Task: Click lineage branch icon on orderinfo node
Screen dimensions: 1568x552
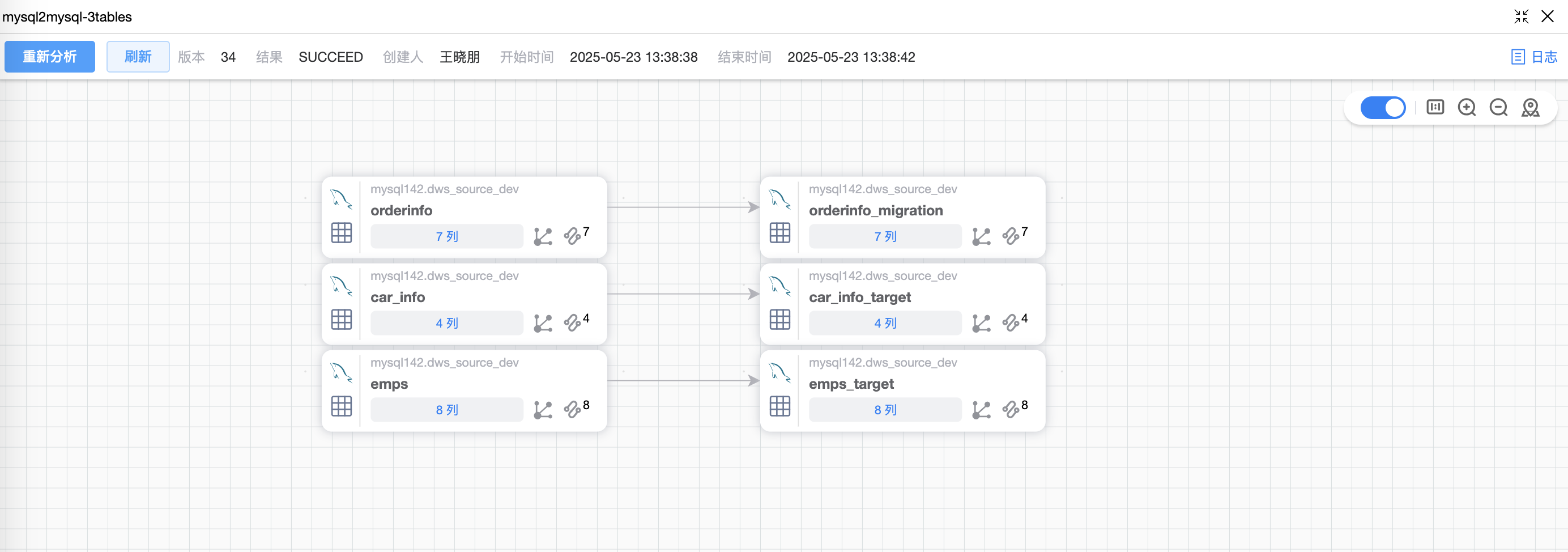Action: [542, 236]
